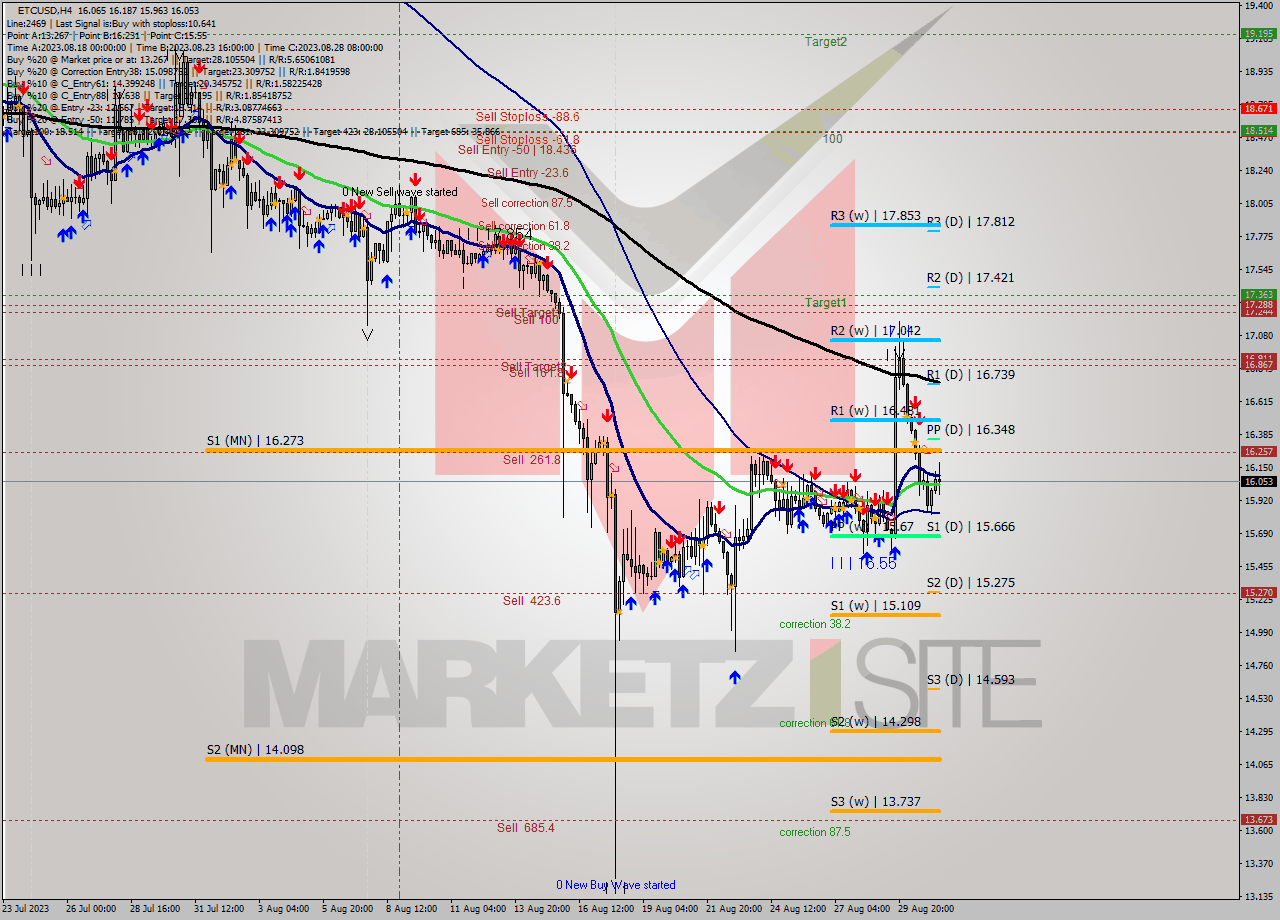Click the 16 Aug 12:00 date label
Screen dimensions: 1280x920
pos(605,909)
